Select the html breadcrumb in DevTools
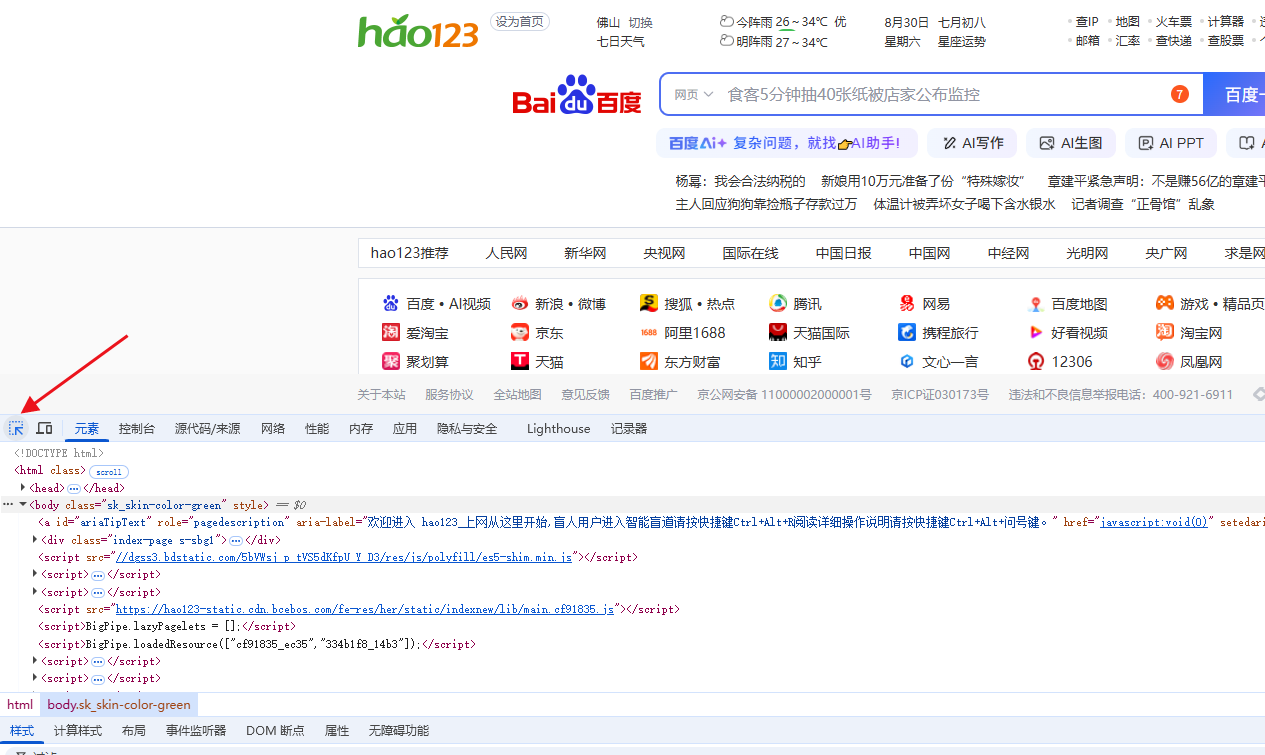 20,705
